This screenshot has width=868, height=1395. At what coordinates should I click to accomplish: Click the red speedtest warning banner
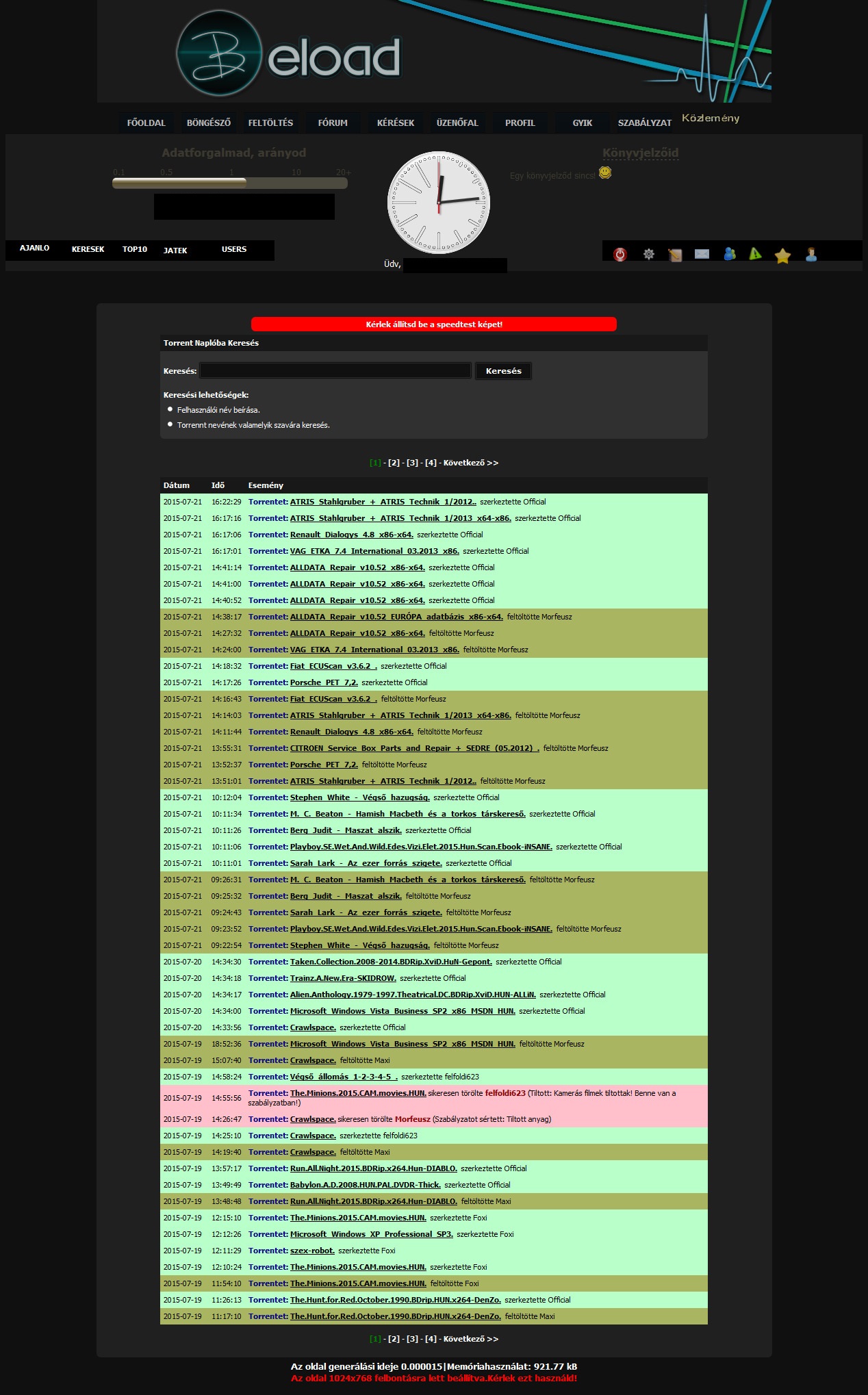[434, 324]
